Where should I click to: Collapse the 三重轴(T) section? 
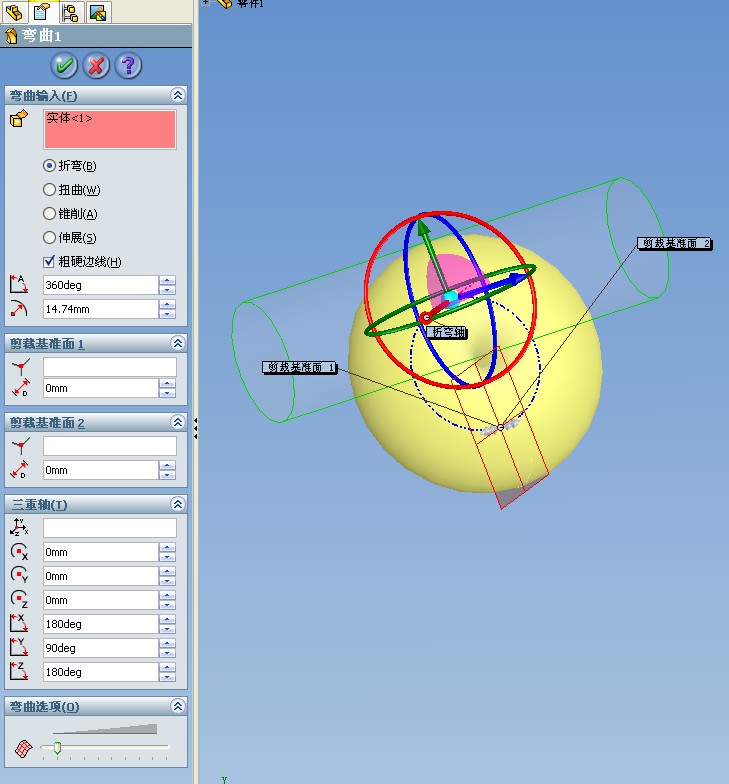[178, 504]
